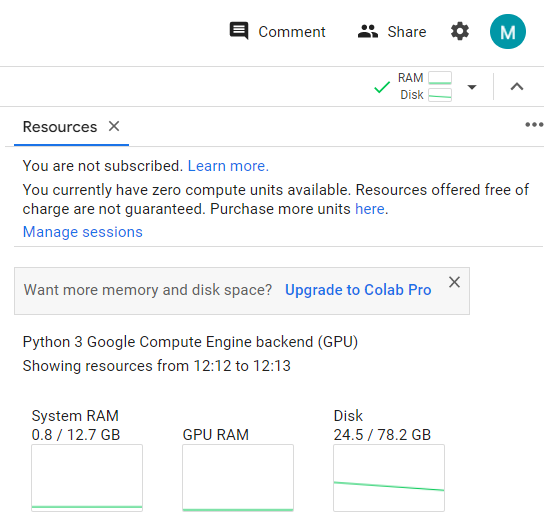Image resolution: width=544 pixels, height=530 pixels.
Task: Open the Comment speech bubble icon
Action: (239, 31)
